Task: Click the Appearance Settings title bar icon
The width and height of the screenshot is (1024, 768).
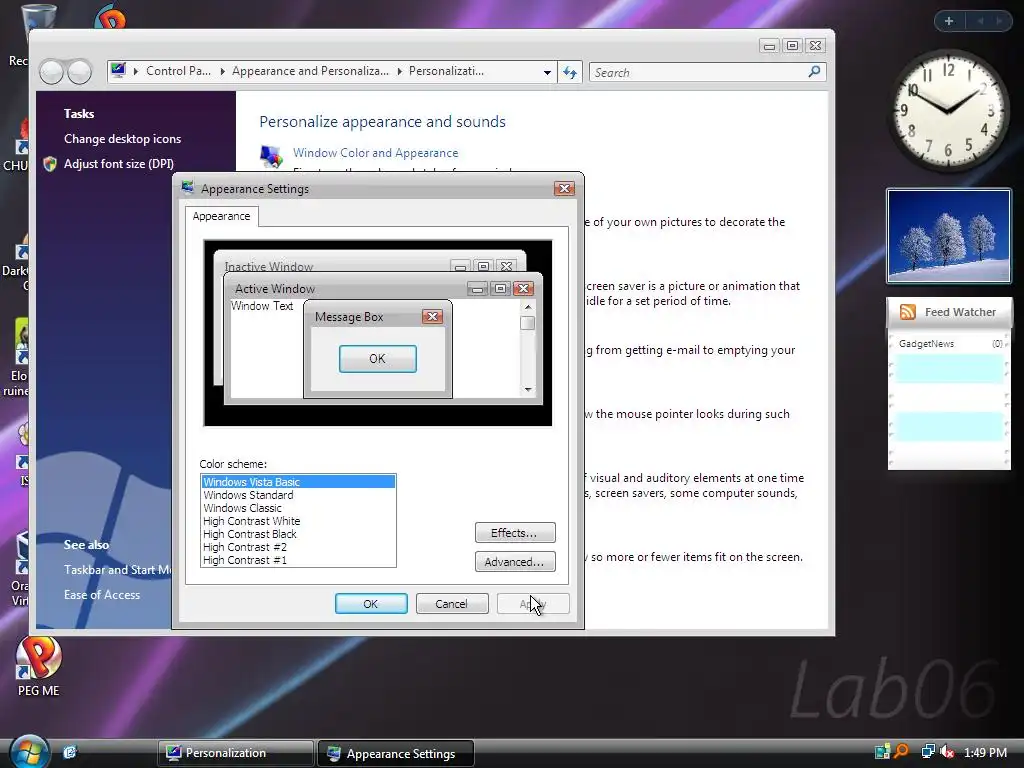Action: point(188,187)
